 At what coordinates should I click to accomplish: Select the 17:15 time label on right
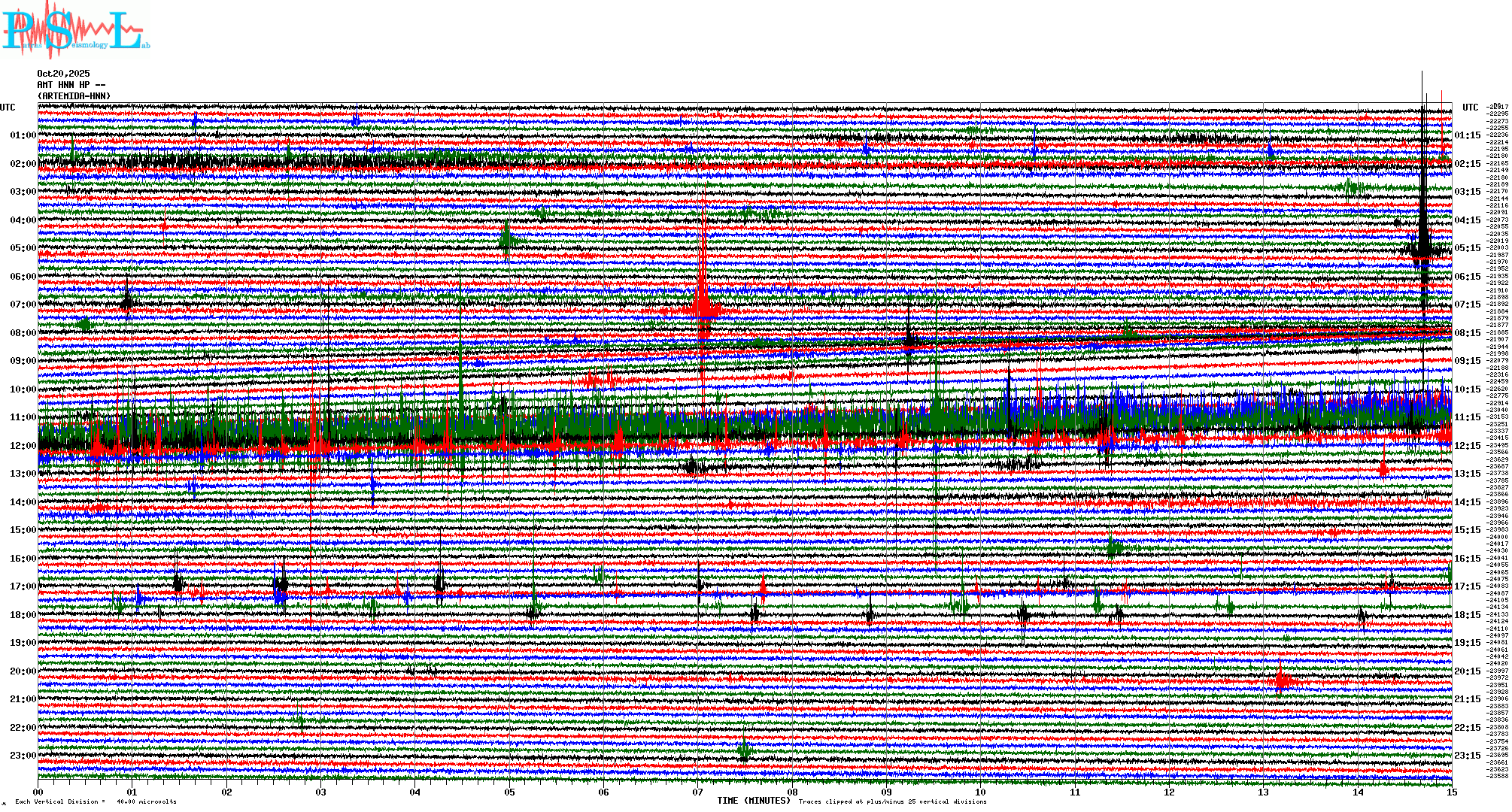[x=1467, y=586]
